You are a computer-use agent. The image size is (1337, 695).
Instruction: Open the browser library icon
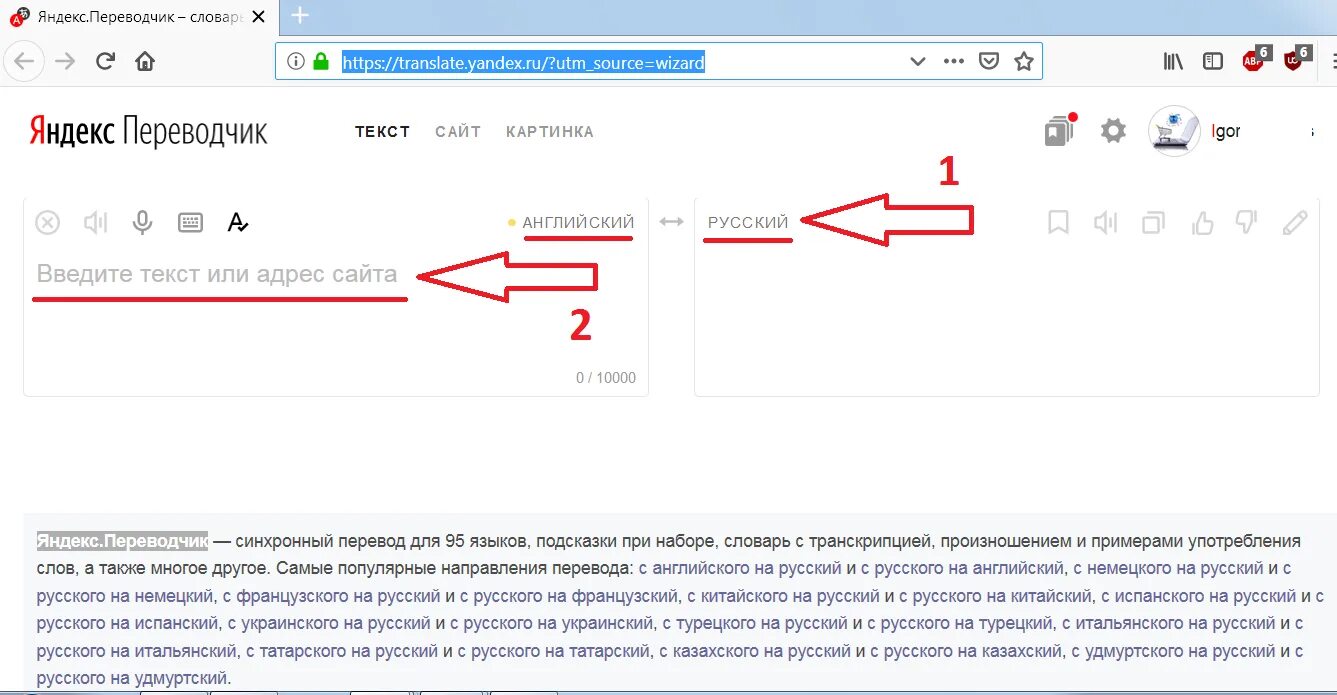(1174, 61)
